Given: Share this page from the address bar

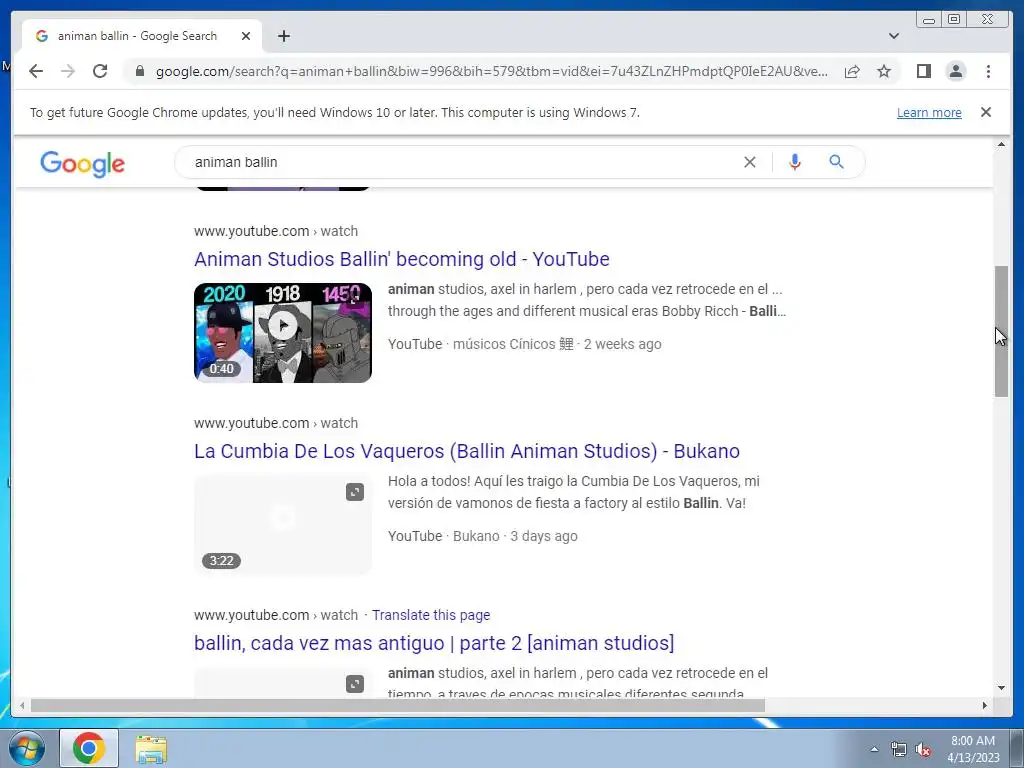Looking at the screenshot, I should click(x=852, y=71).
